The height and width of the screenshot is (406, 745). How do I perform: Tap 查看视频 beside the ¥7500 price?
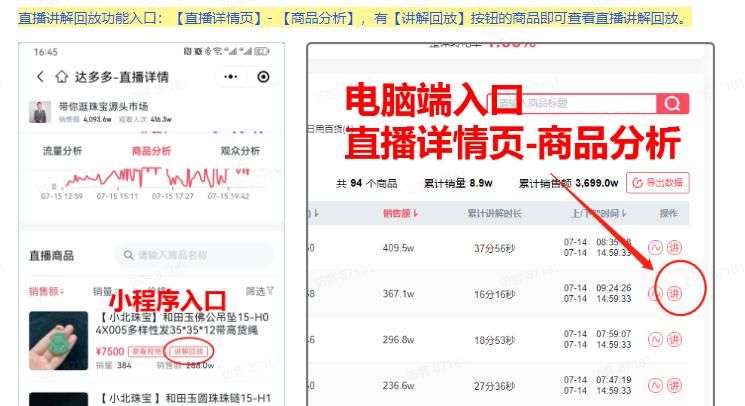point(146,351)
